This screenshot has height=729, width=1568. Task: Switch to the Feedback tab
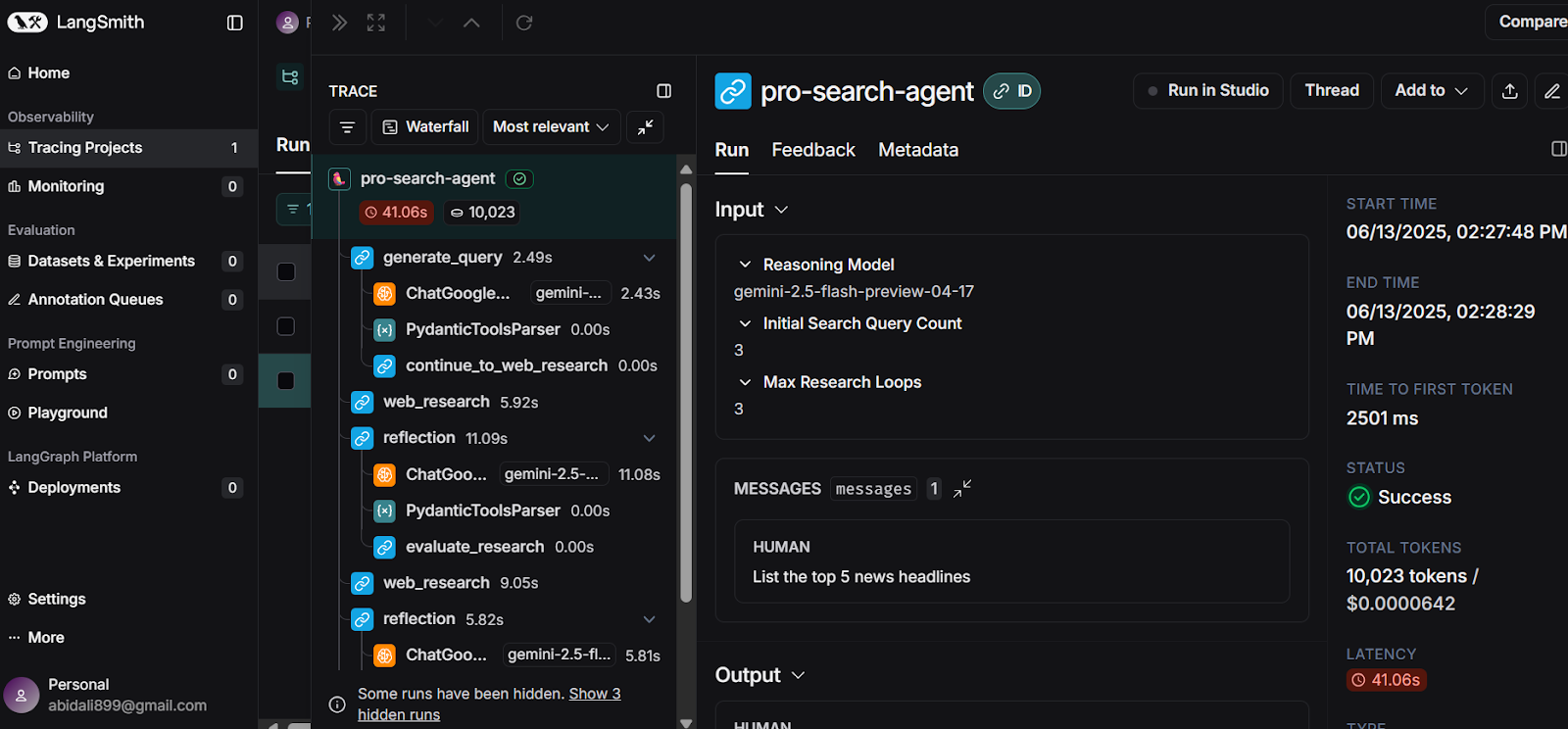point(813,150)
